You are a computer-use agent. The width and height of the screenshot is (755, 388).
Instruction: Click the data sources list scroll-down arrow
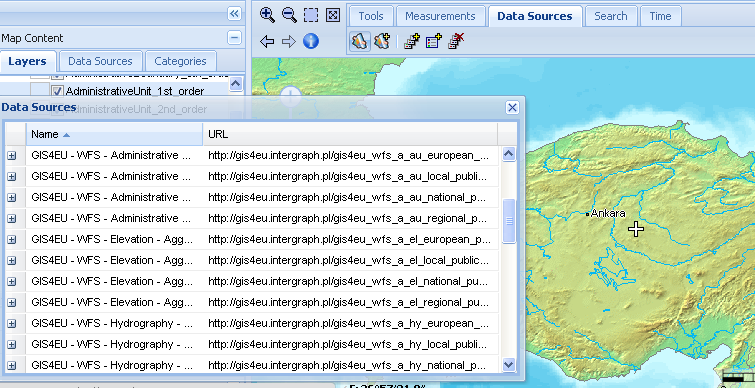[508, 365]
